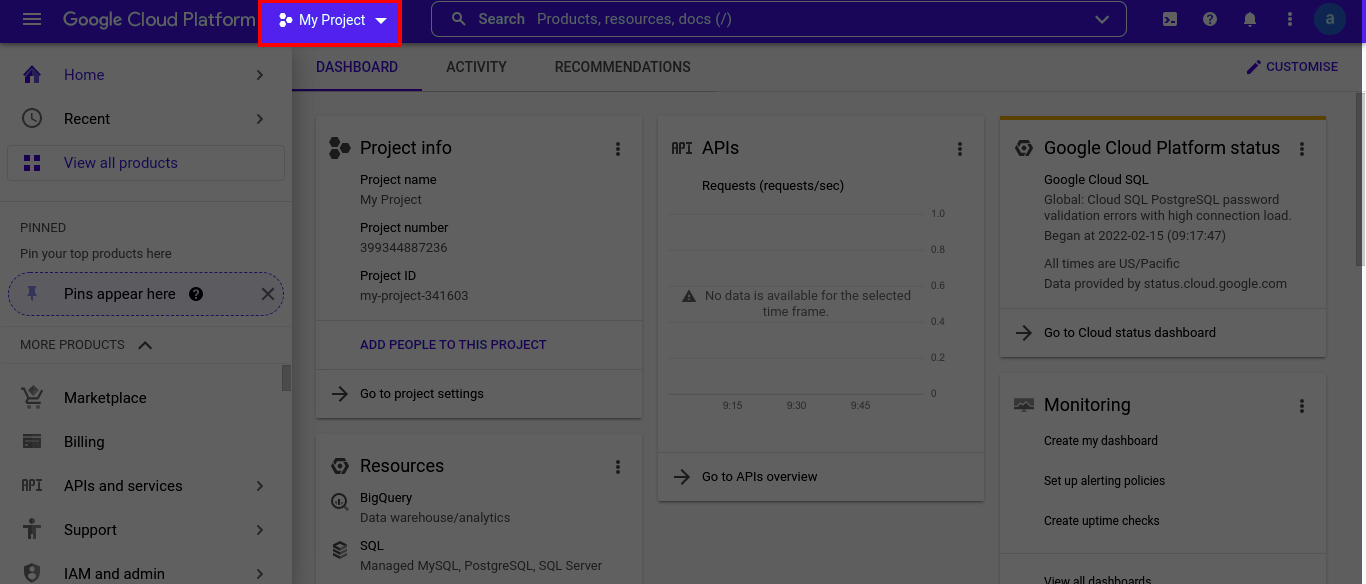
Task: Click project number 399344887236
Action: point(404,248)
